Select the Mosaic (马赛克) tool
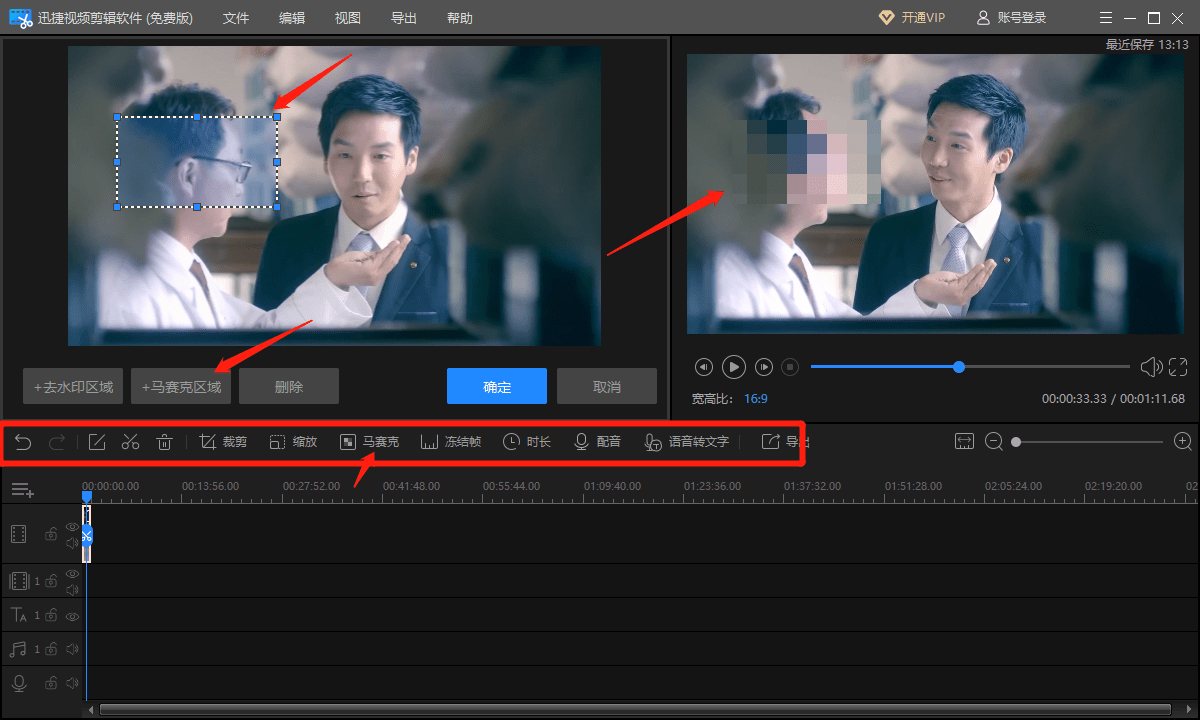Screen dimensions: 1200x720 click(x=369, y=441)
